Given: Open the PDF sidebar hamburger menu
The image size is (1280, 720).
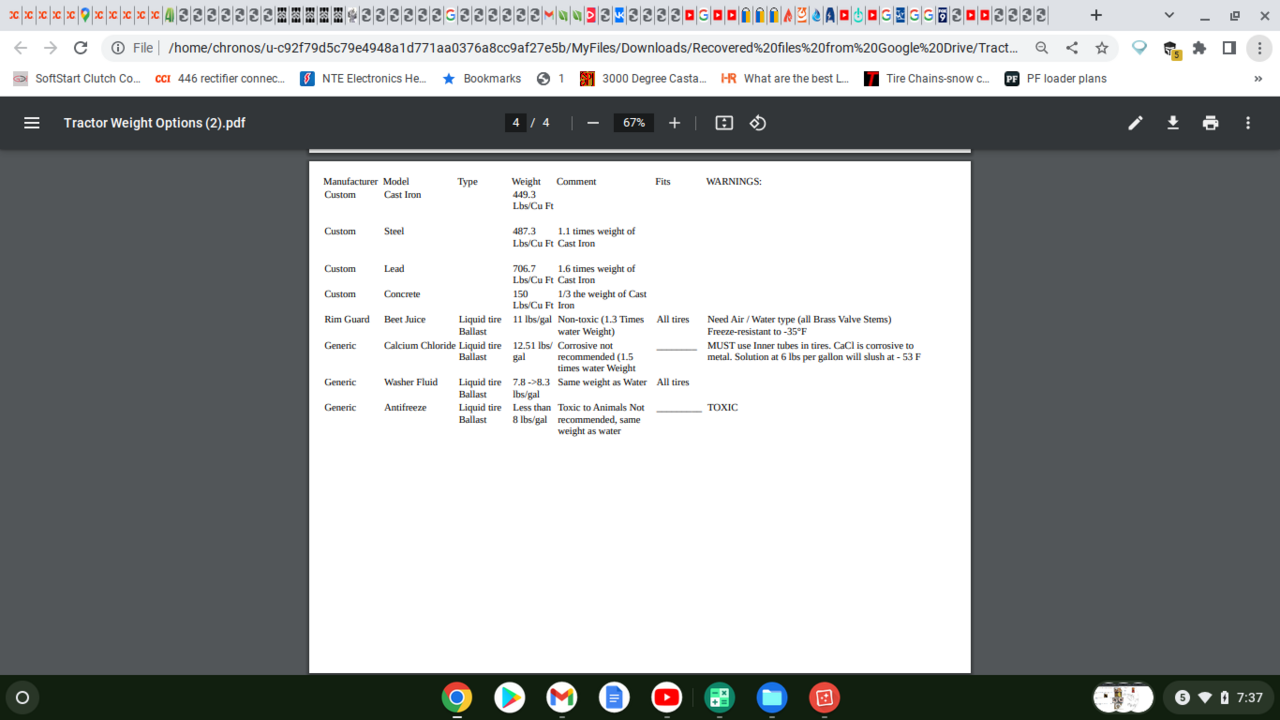Looking at the screenshot, I should [x=31, y=123].
